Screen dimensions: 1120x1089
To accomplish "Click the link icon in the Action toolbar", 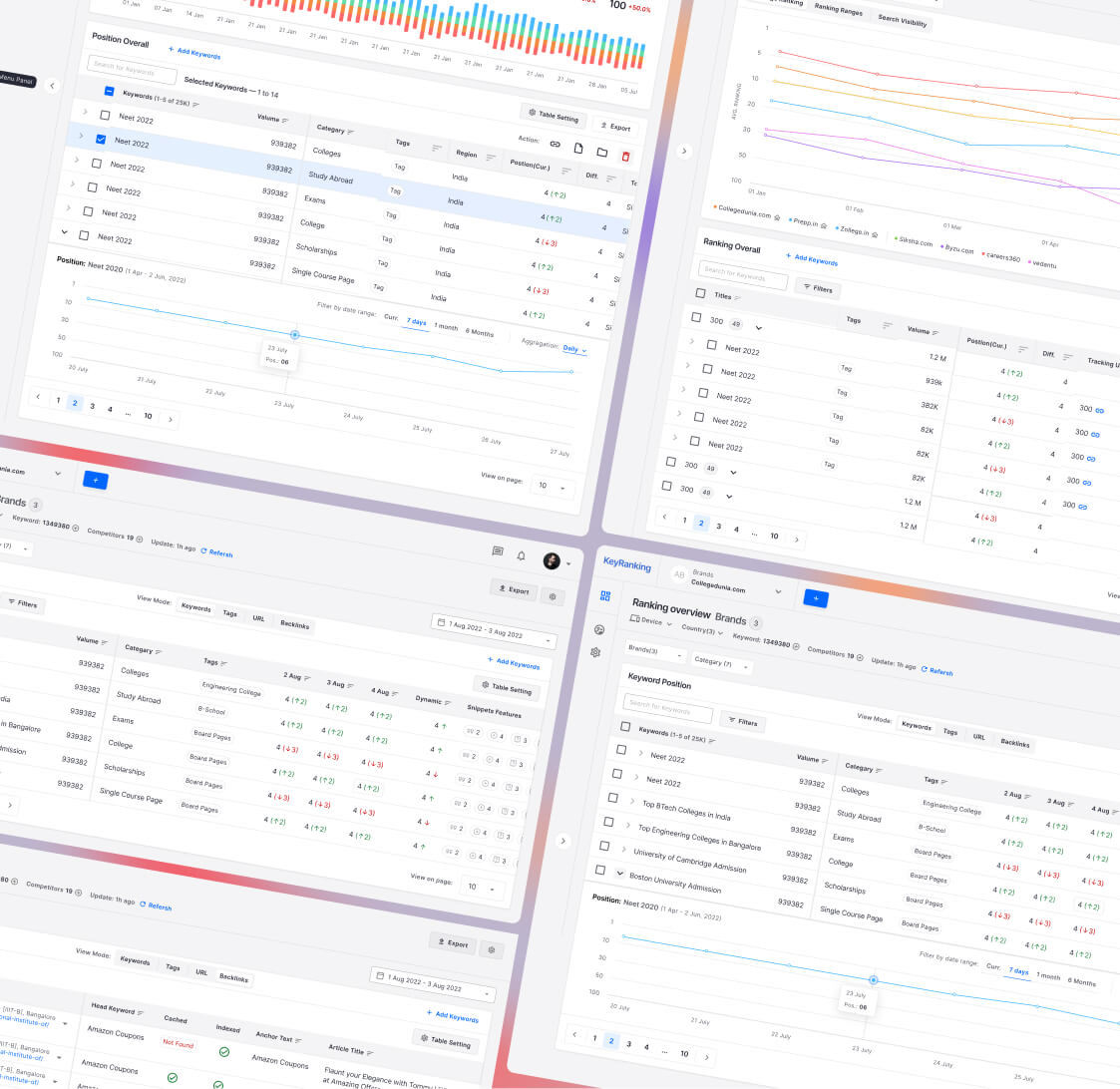I will pos(555,145).
